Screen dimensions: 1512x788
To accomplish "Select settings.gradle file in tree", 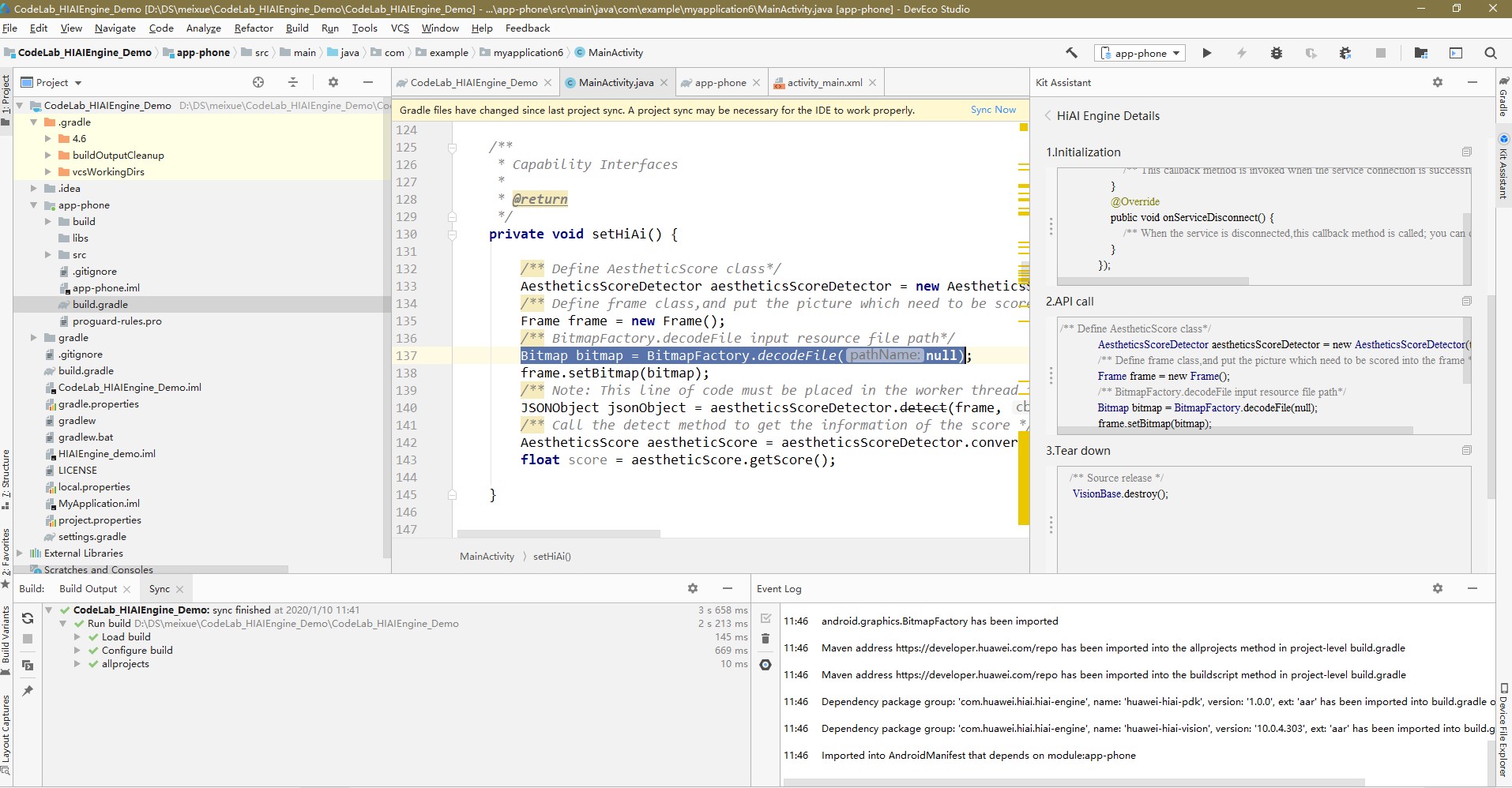I will coord(92,537).
